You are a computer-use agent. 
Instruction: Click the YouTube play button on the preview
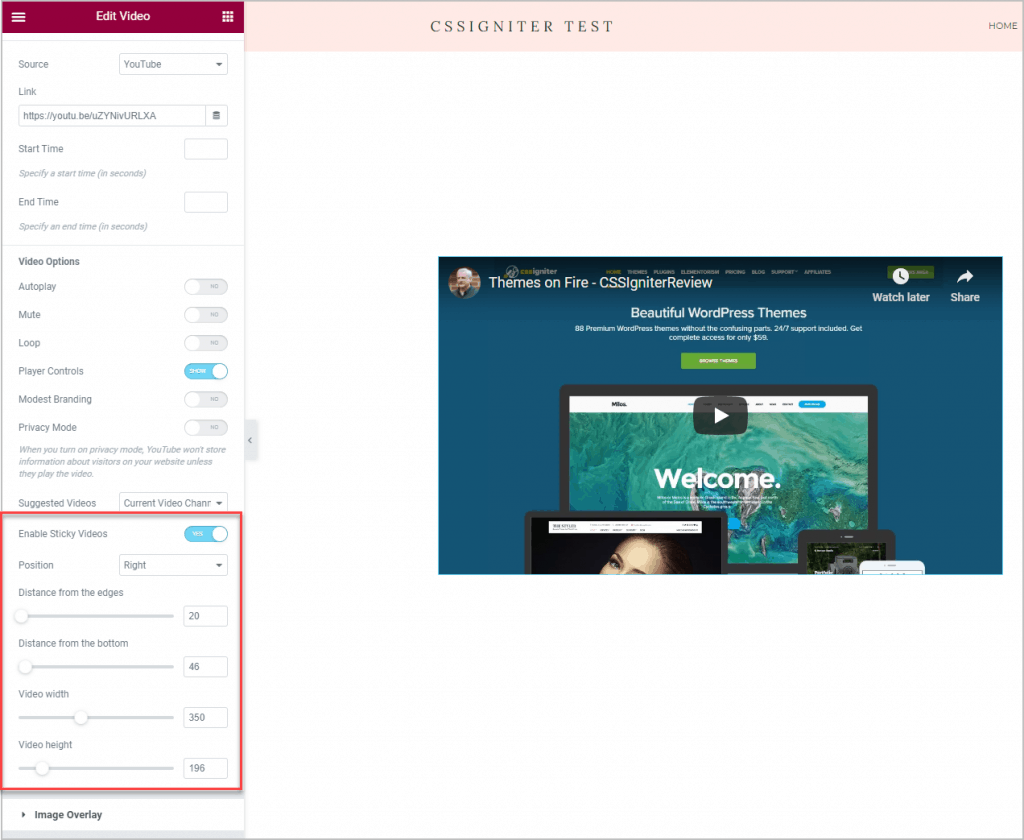tap(719, 415)
